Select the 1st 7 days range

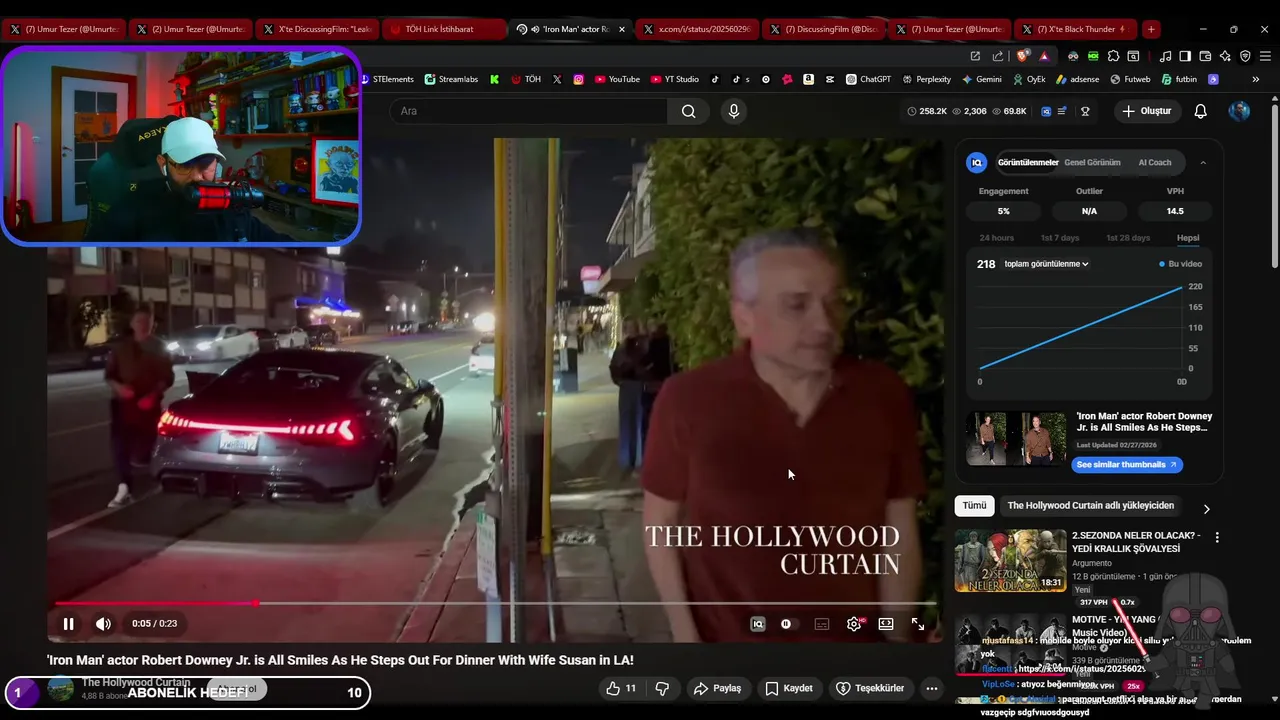pos(1060,238)
